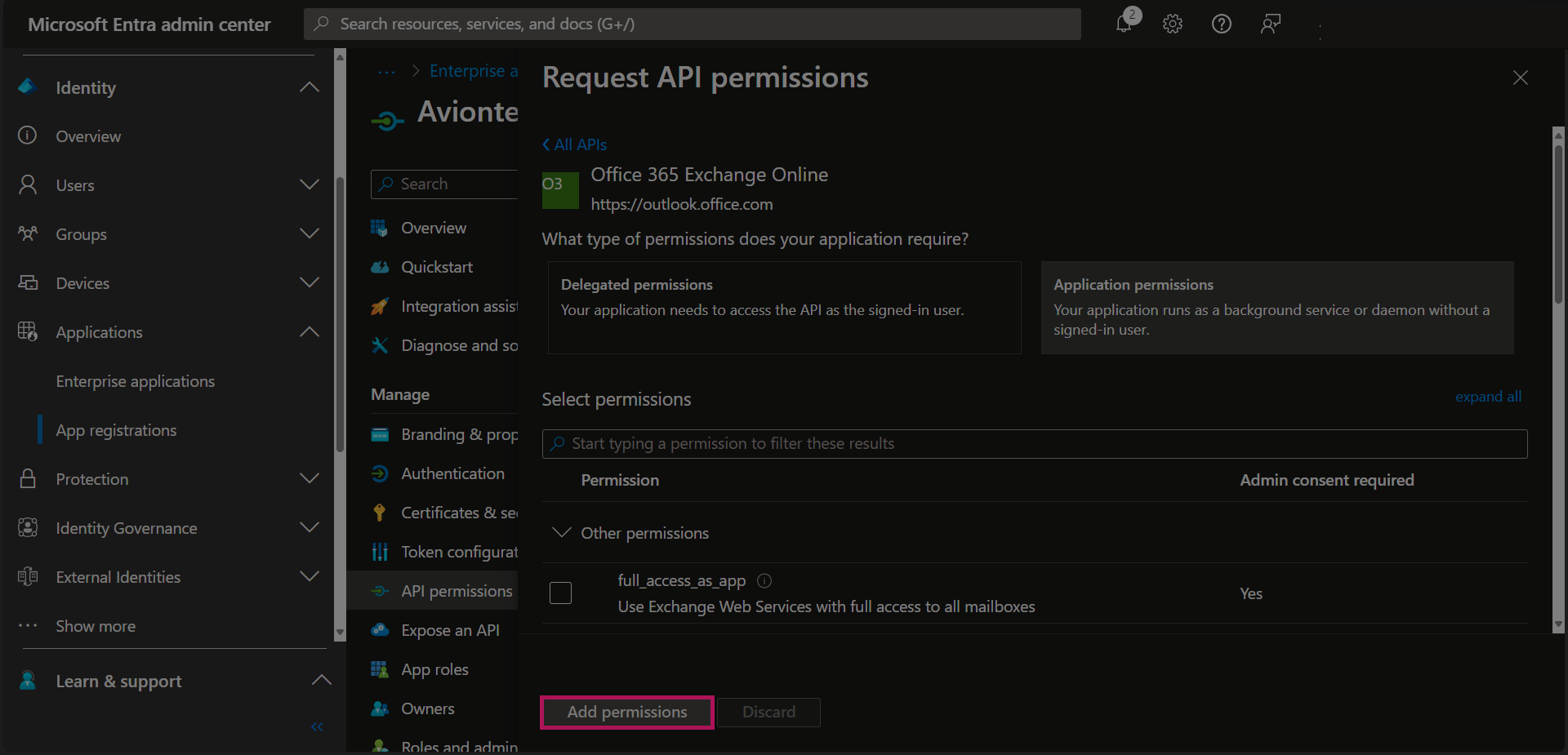Click the info icon beside full_access_as_app
The width and height of the screenshot is (1568, 755).
coord(764,580)
